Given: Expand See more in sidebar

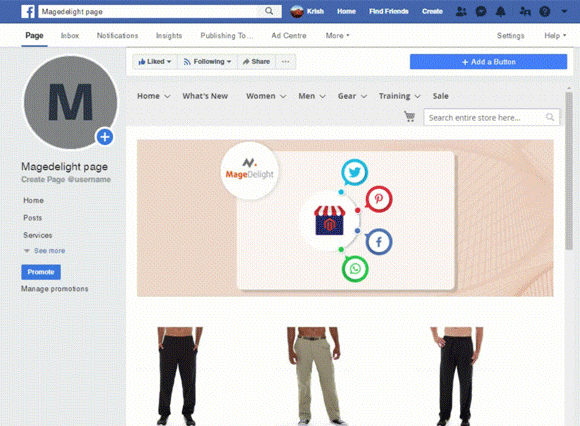Looking at the screenshot, I should pos(44,251).
